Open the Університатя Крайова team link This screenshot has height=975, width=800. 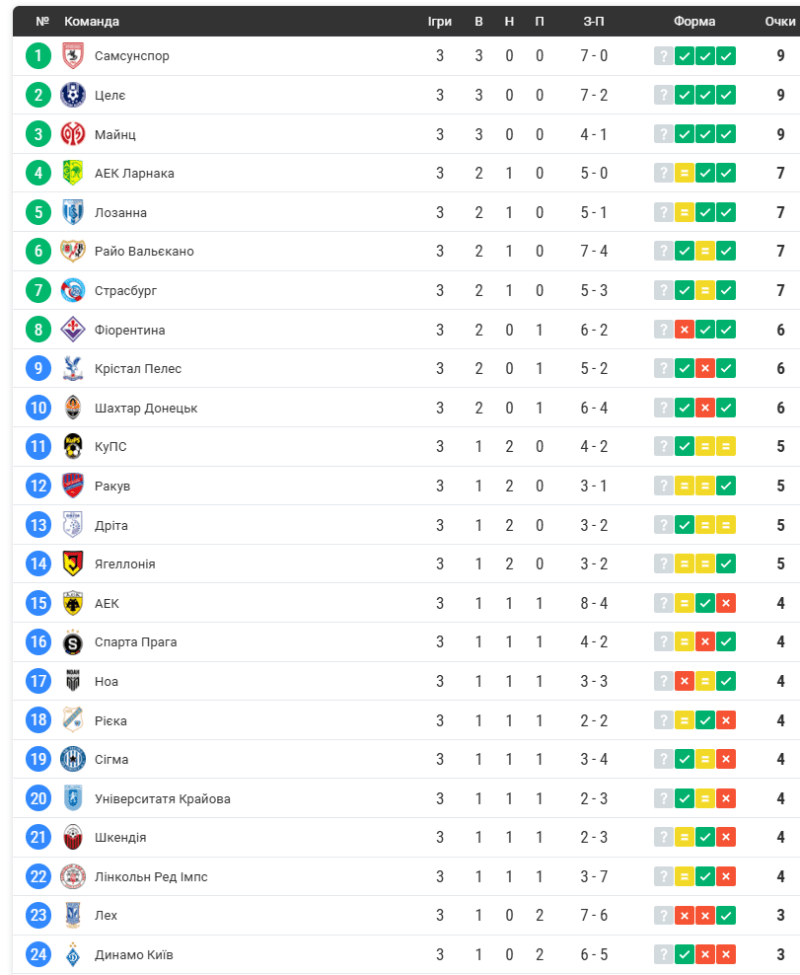(x=162, y=799)
